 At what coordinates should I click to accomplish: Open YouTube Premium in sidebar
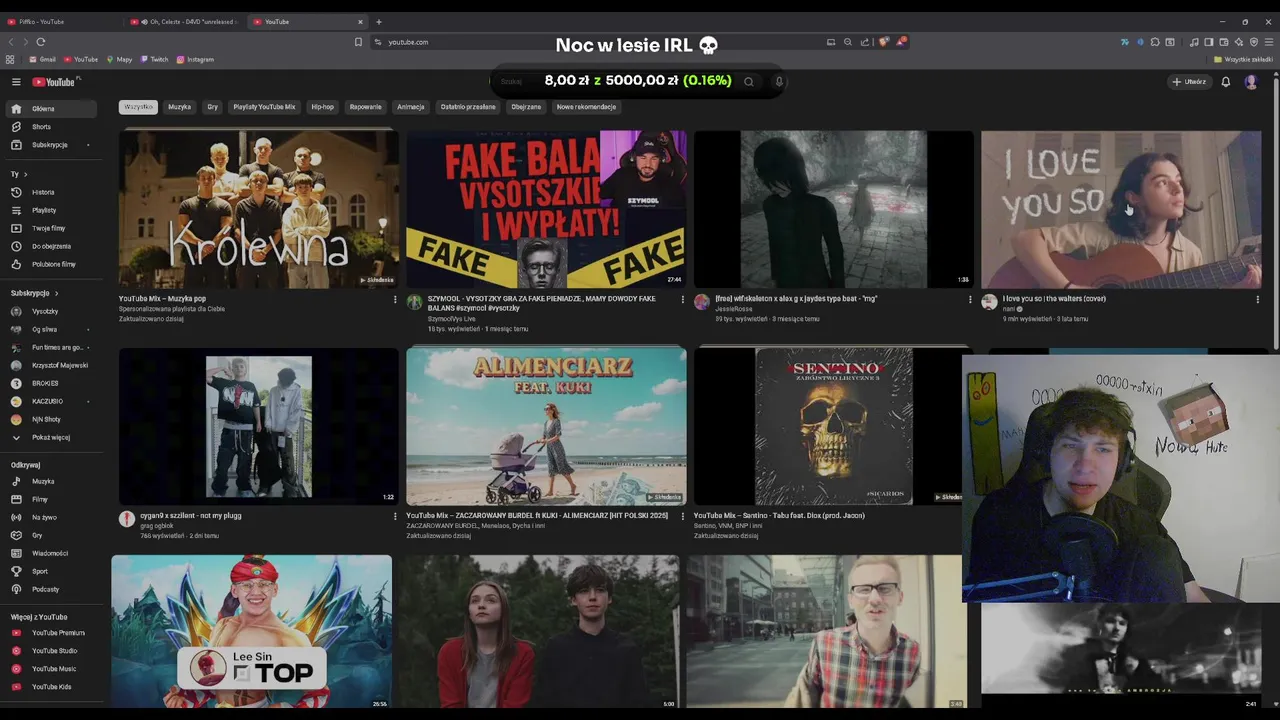(x=50, y=633)
